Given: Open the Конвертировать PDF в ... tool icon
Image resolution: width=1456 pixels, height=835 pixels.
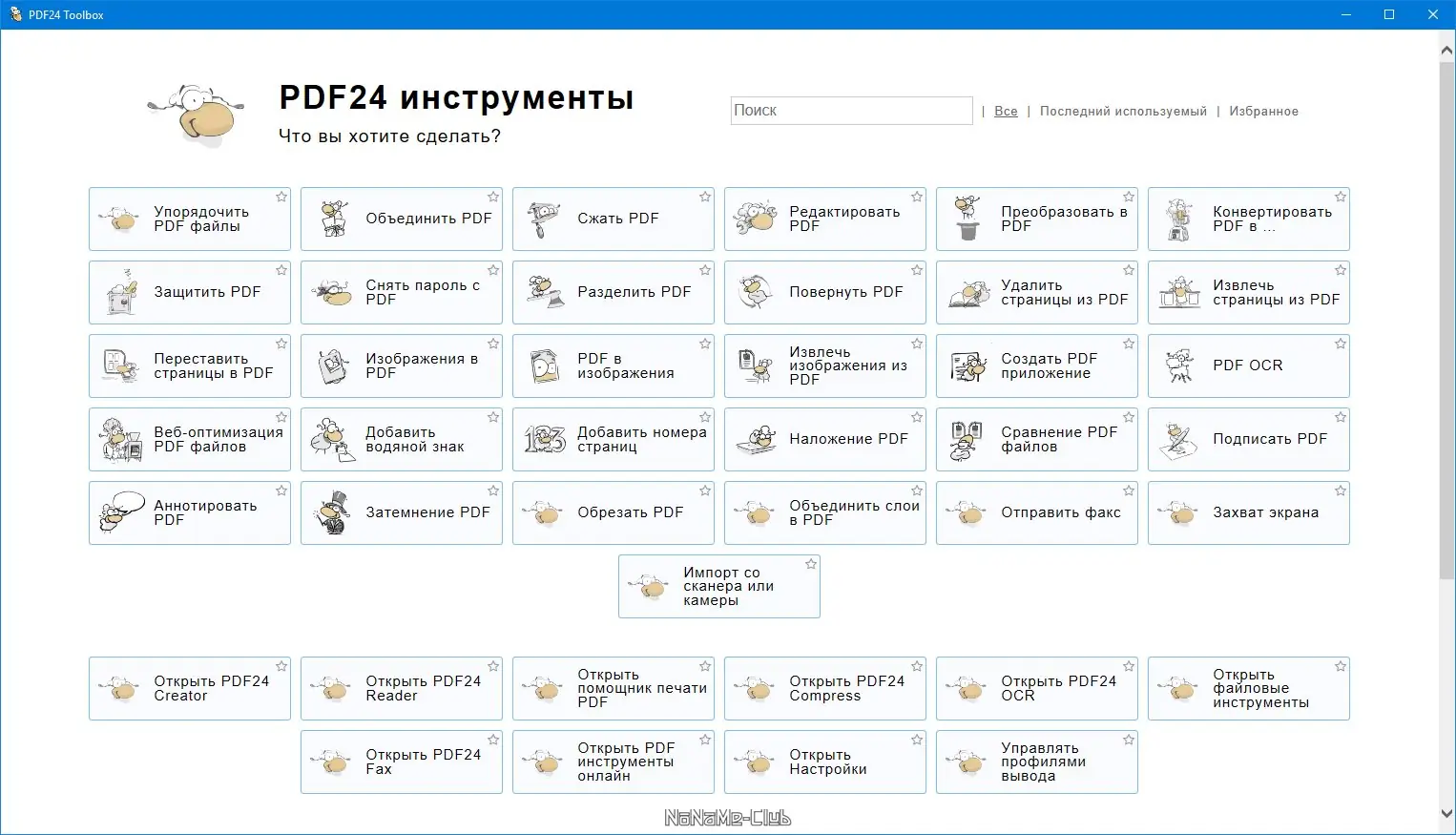Looking at the screenshot, I should pos(1179,219).
